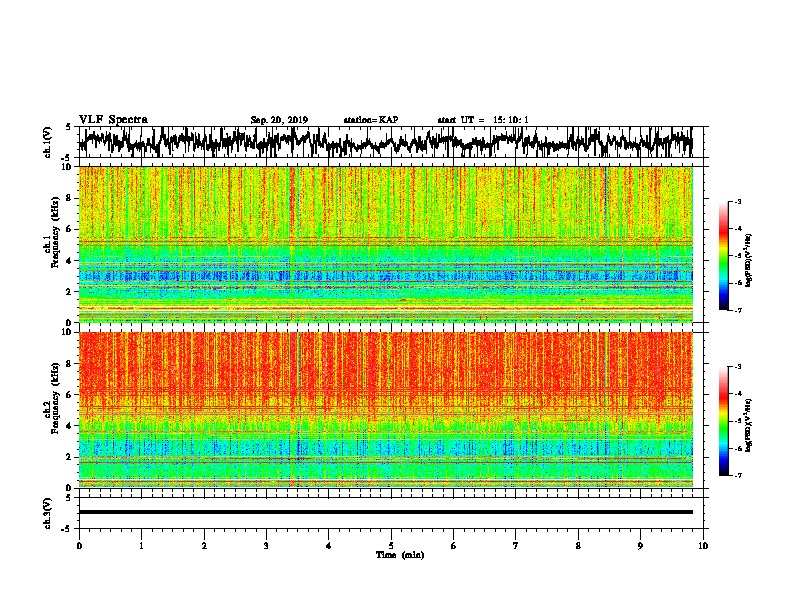Click the "5" tick on the time axis
The width and height of the screenshot is (792, 612).
[391, 546]
